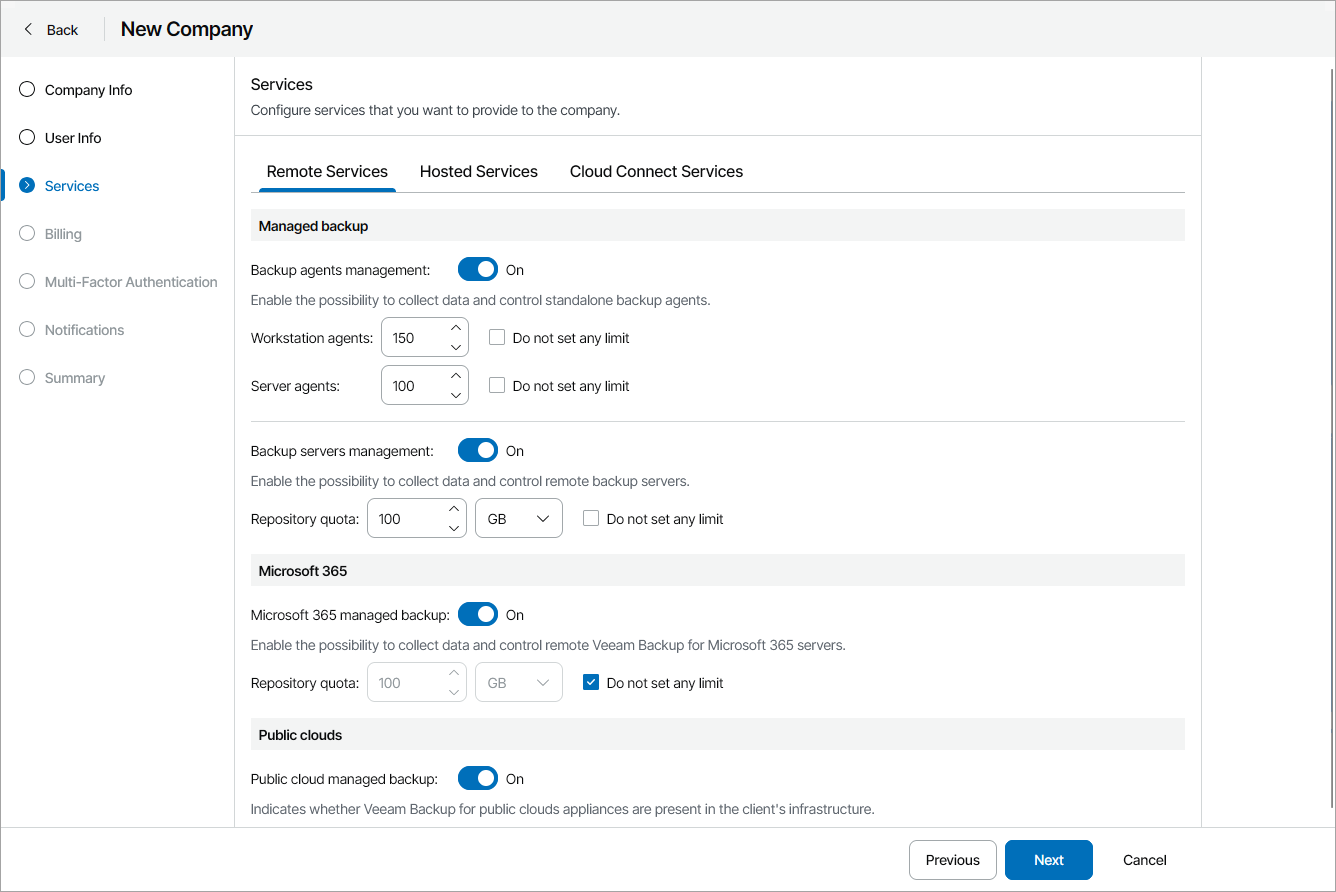Click the Next button

(x=1048, y=859)
